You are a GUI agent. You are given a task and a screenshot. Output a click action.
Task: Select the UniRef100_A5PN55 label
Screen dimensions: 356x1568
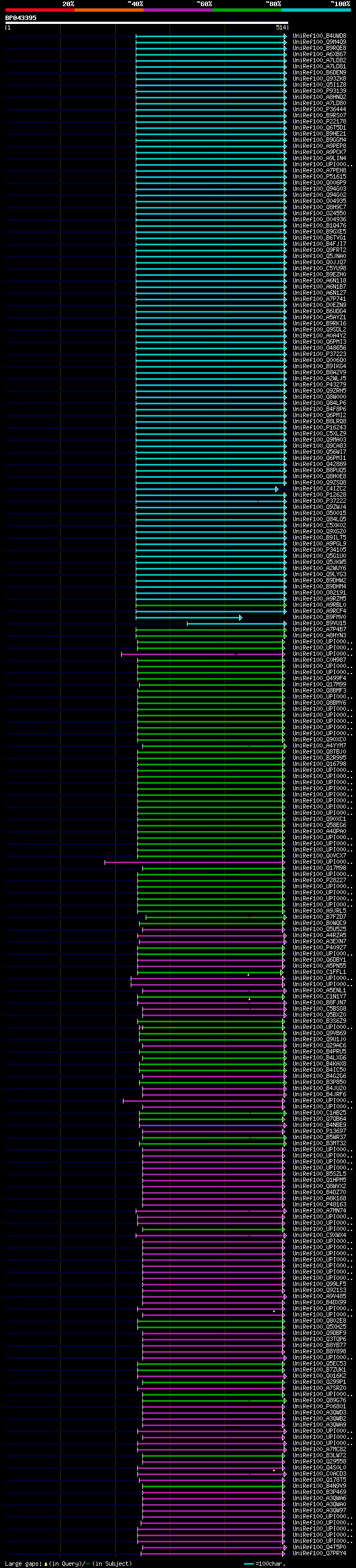pyautogui.click(x=319, y=966)
